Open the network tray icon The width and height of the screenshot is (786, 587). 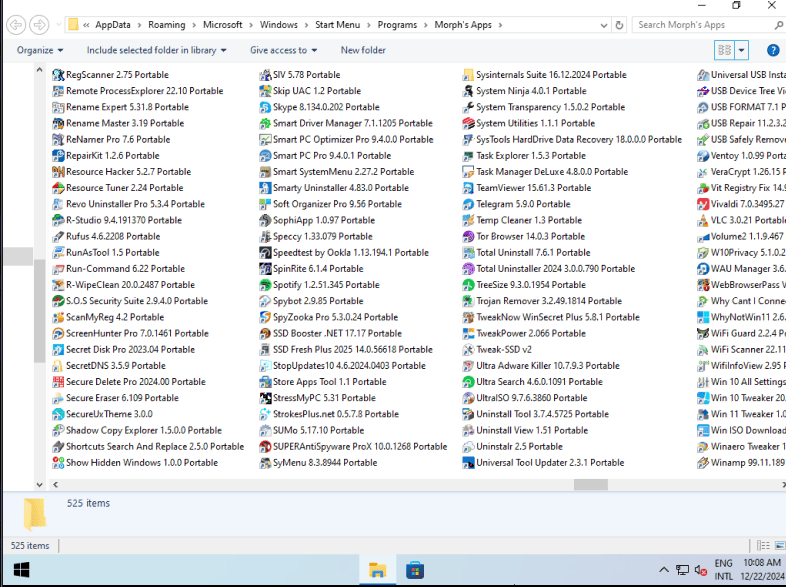[x=682, y=570]
